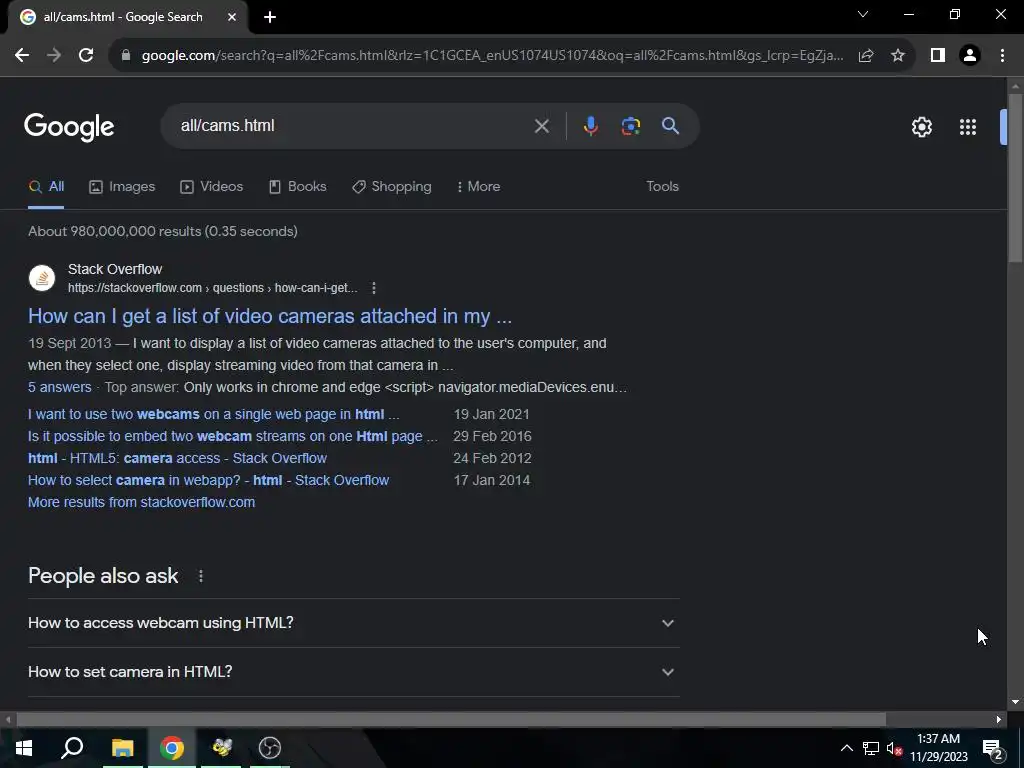This screenshot has height=768, width=1024.
Task: Open the bee app in taskbar
Action: (x=221, y=748)
